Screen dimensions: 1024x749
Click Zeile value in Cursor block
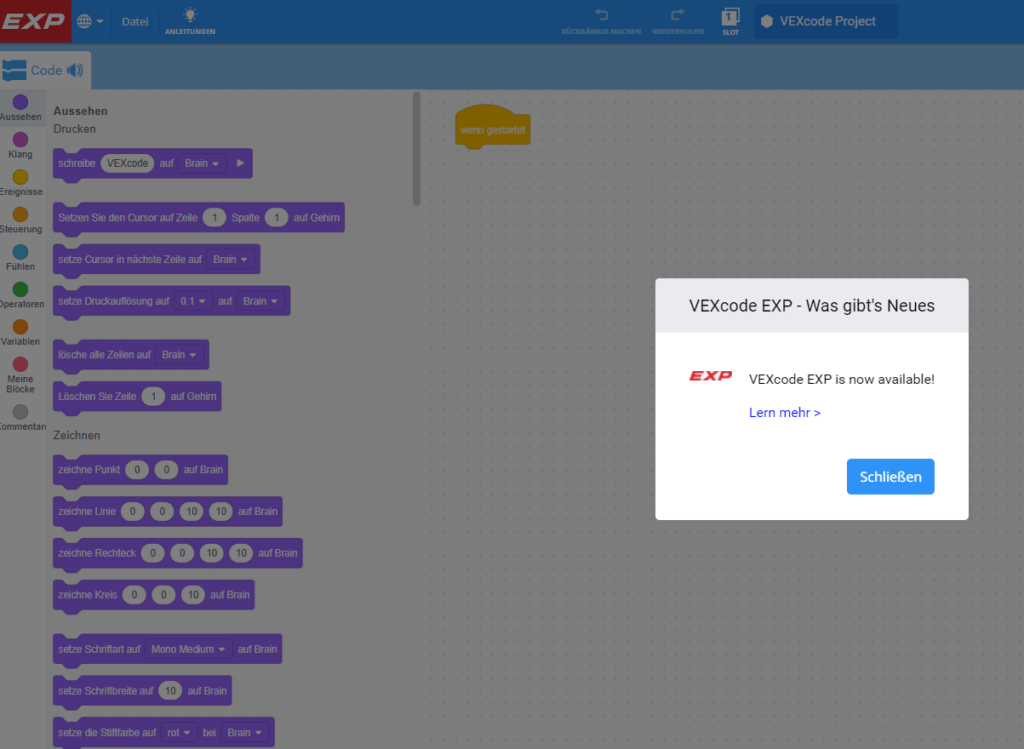pyautogui.click(x=214, y=217)
